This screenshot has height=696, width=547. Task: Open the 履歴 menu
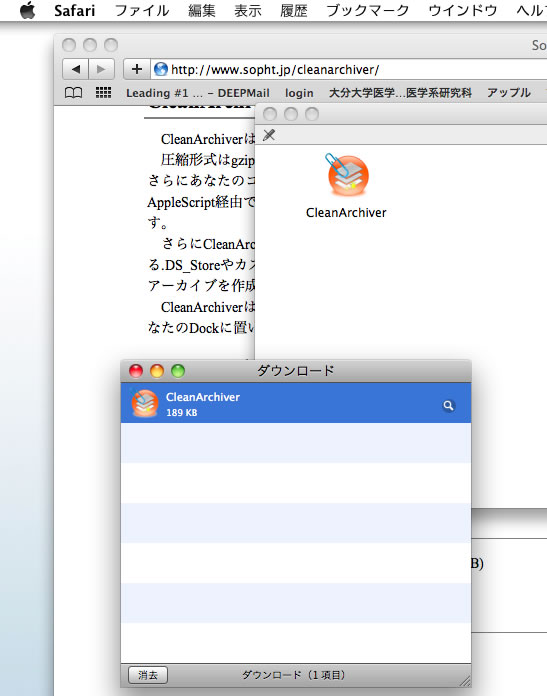[294, 10]
